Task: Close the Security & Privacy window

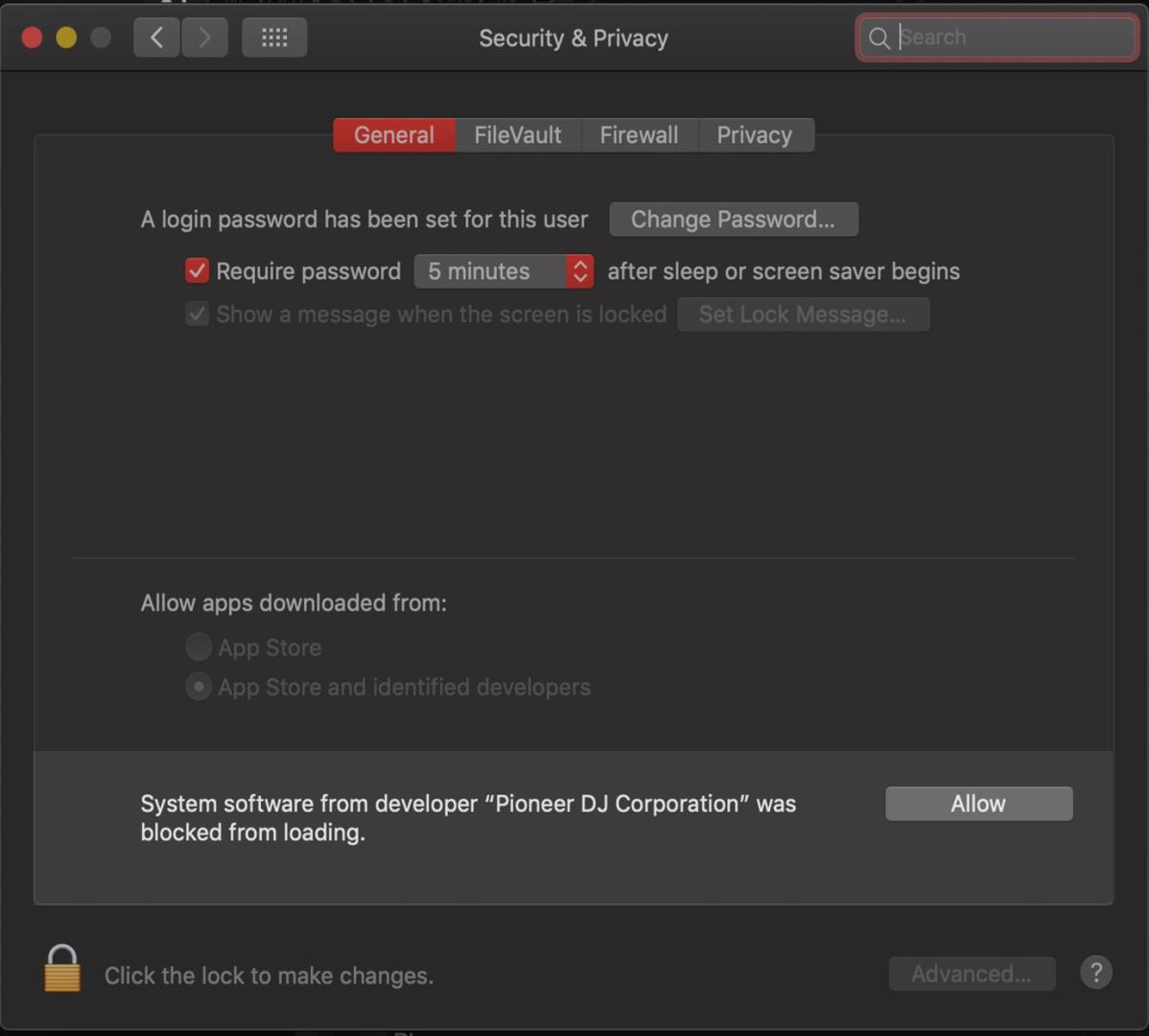Action: point(32,37)
